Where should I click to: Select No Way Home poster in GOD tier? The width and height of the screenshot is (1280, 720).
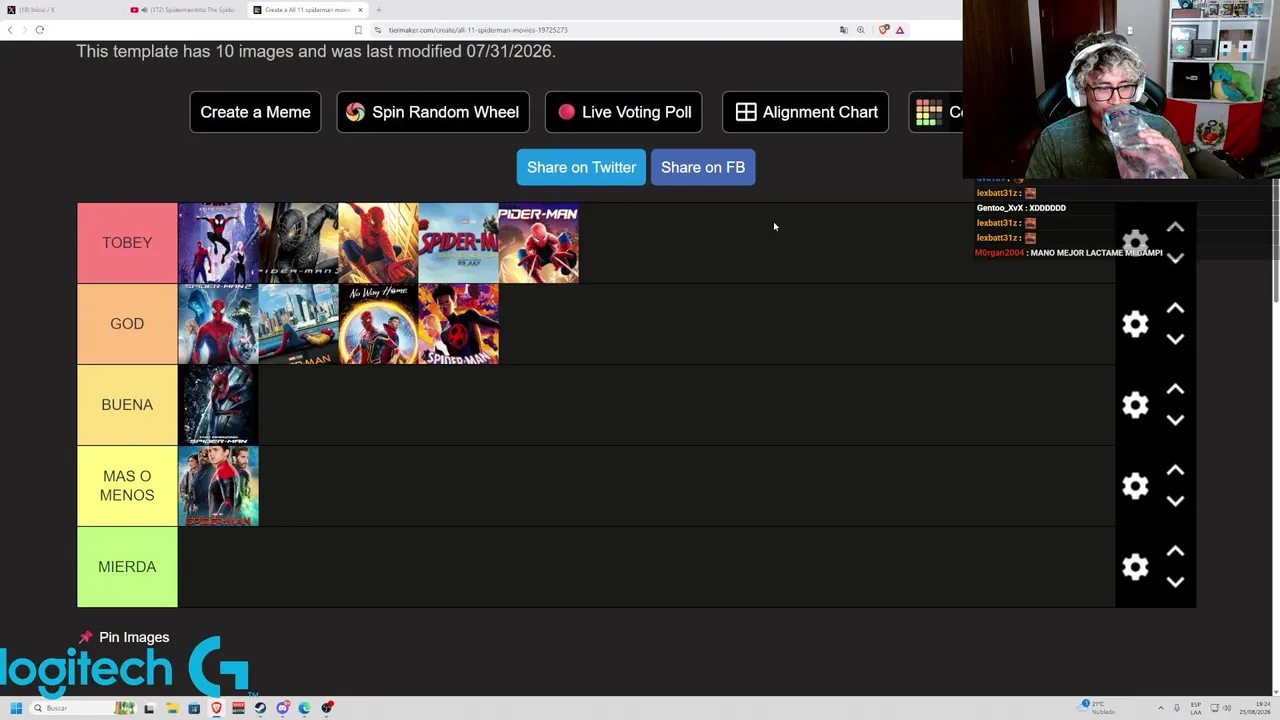tap(378, 324)
